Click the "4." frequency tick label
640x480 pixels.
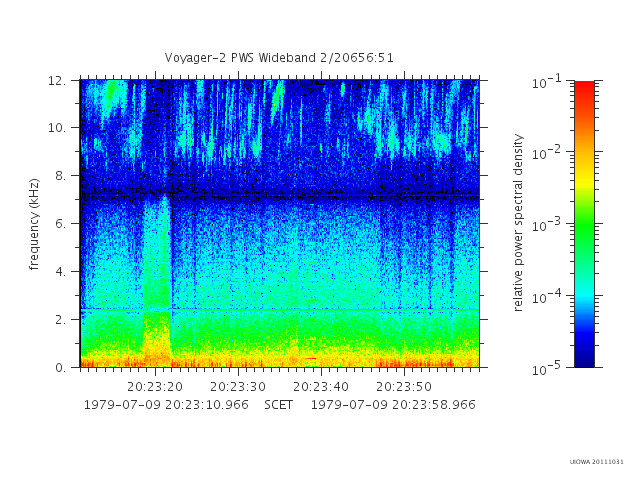pos(60,271)
